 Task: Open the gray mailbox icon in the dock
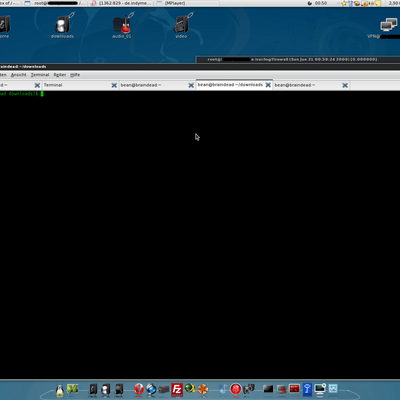pos(164,389)
